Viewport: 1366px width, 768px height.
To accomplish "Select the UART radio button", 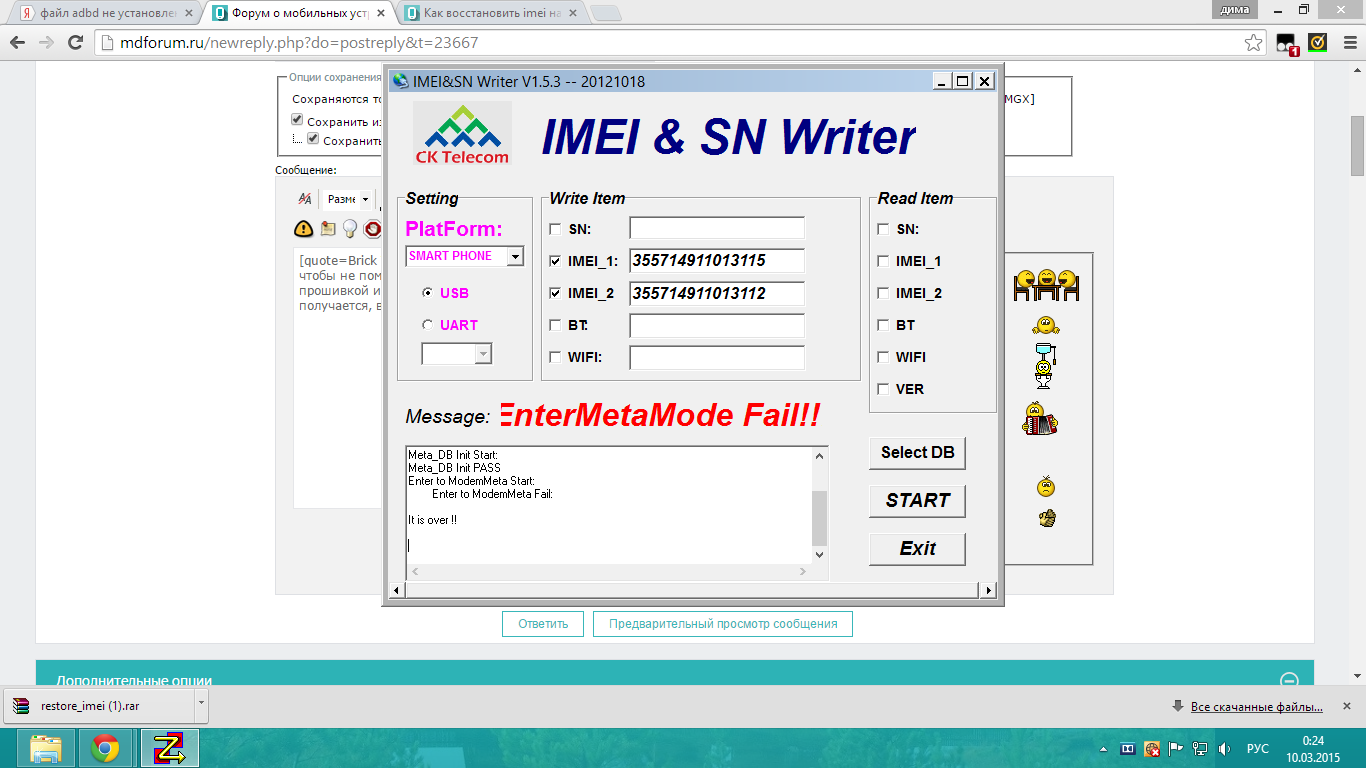I will [x=428, y=325].
